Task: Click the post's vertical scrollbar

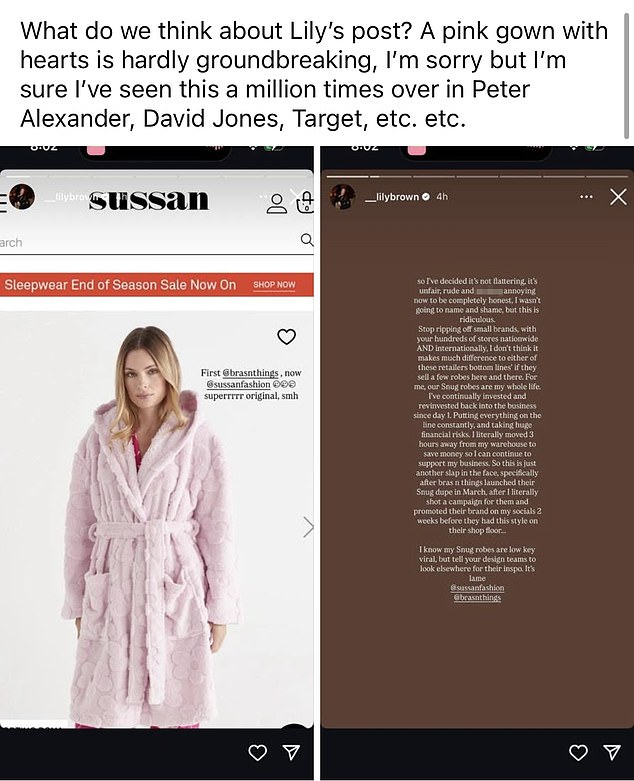Action: click(x=626, y=76)
